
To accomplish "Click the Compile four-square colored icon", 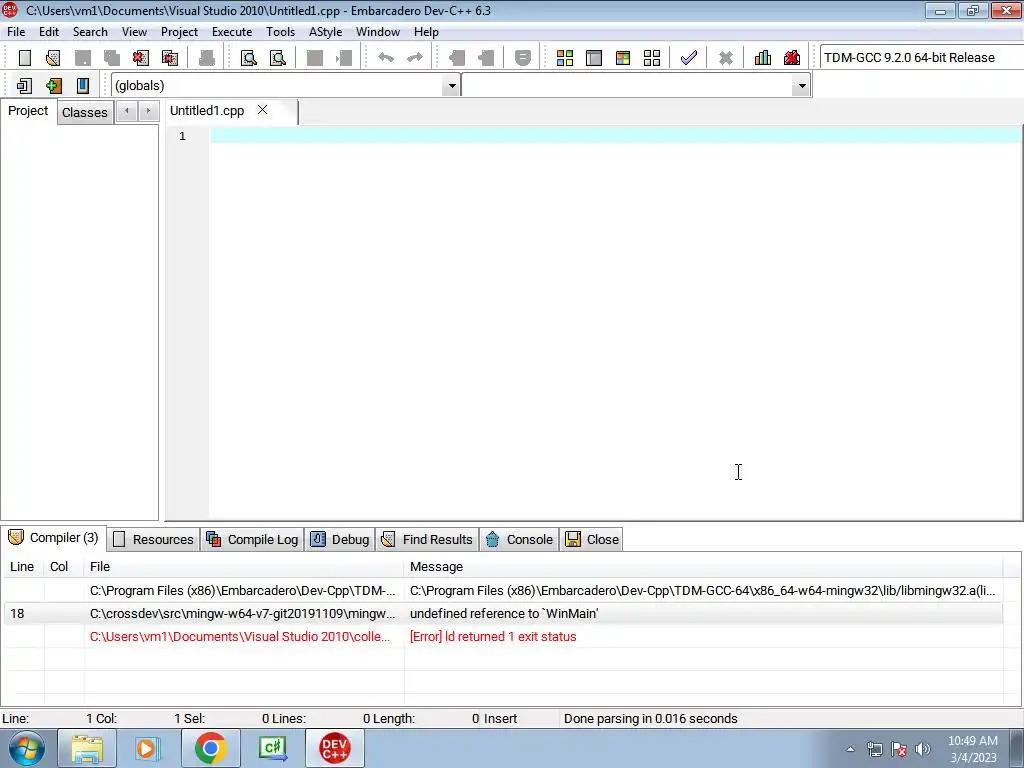I will click(565, 57).
